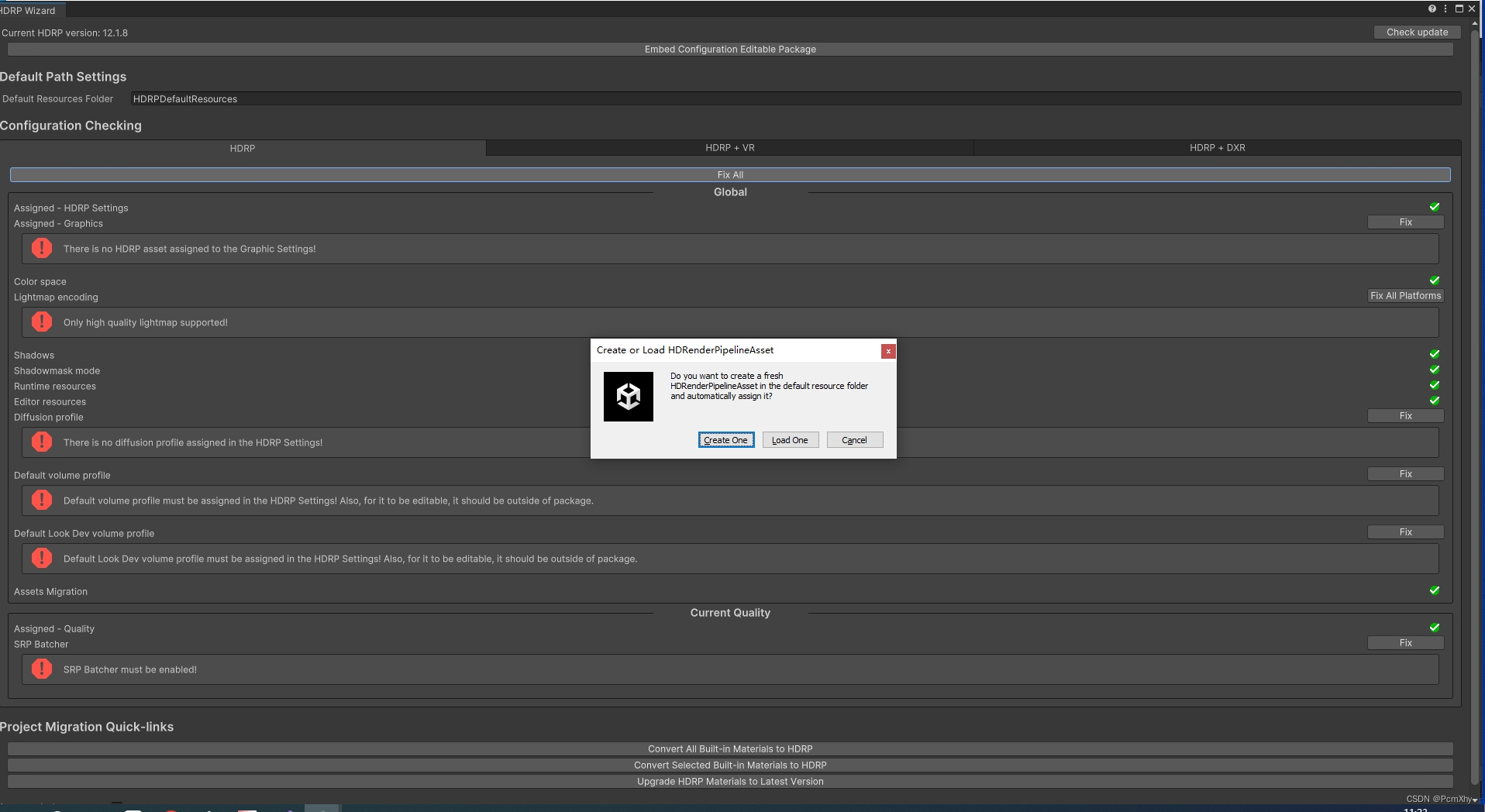
Task: Click 'SRP Batcher must be enabled!' message
Action: pos(130,669)
